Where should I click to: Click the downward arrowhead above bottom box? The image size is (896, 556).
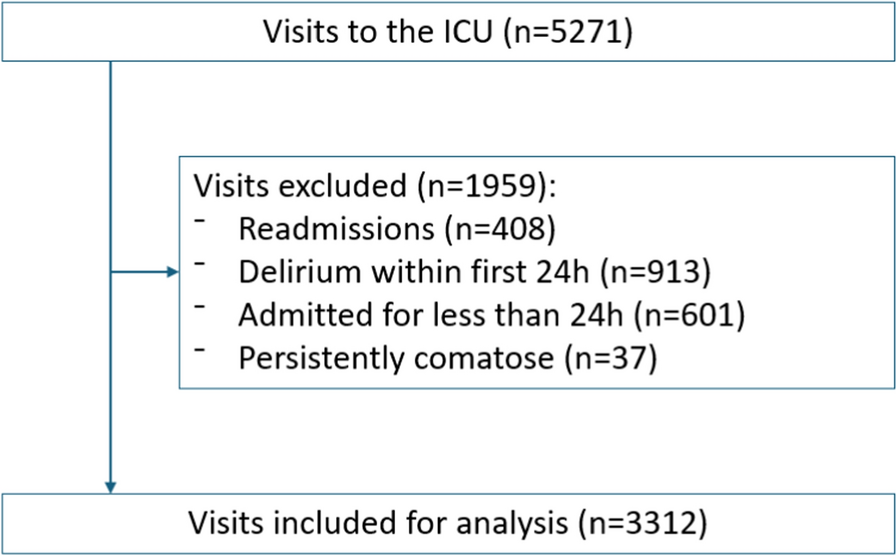click(110, 485)
